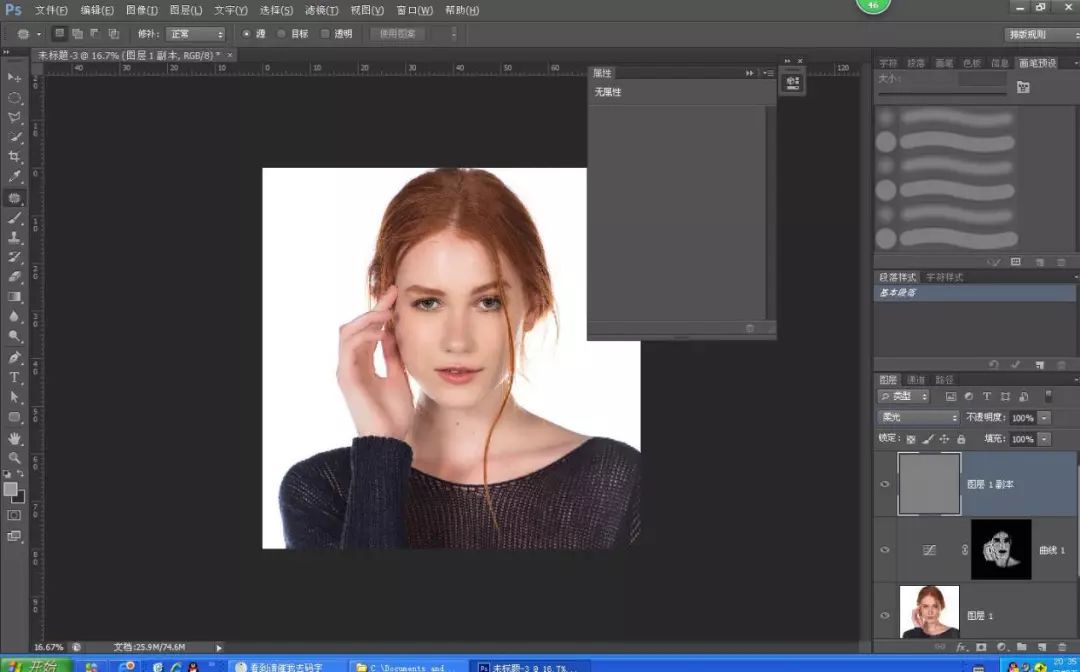Select the Hand tool
Viewport: 1080px width, 672px height.
coord(15,438)
